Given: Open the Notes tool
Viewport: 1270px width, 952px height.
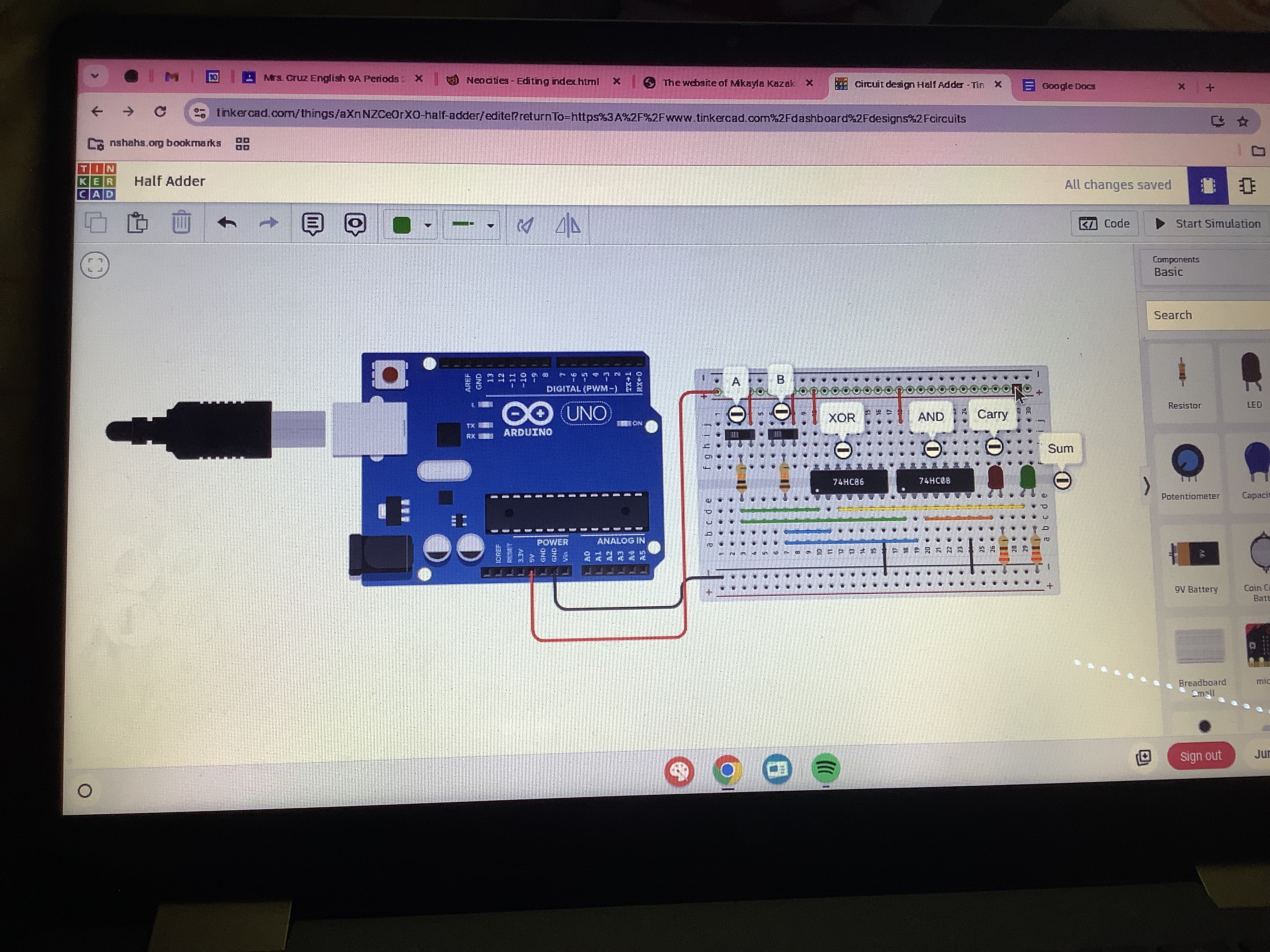Looking at the screenshot, I should [x=312, y=224].
